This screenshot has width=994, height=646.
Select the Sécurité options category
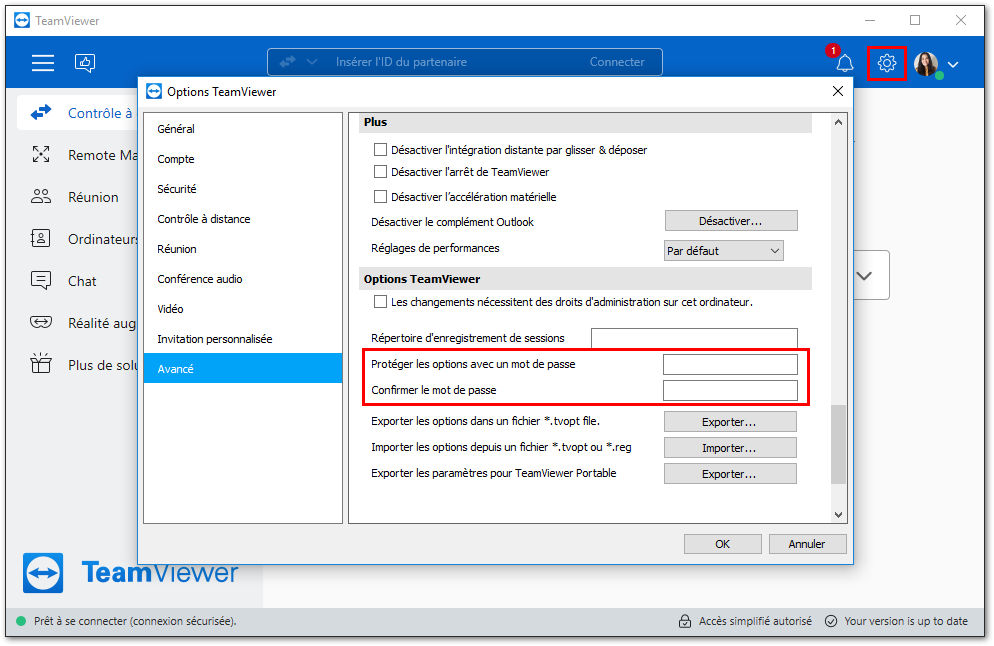[243, 189]
